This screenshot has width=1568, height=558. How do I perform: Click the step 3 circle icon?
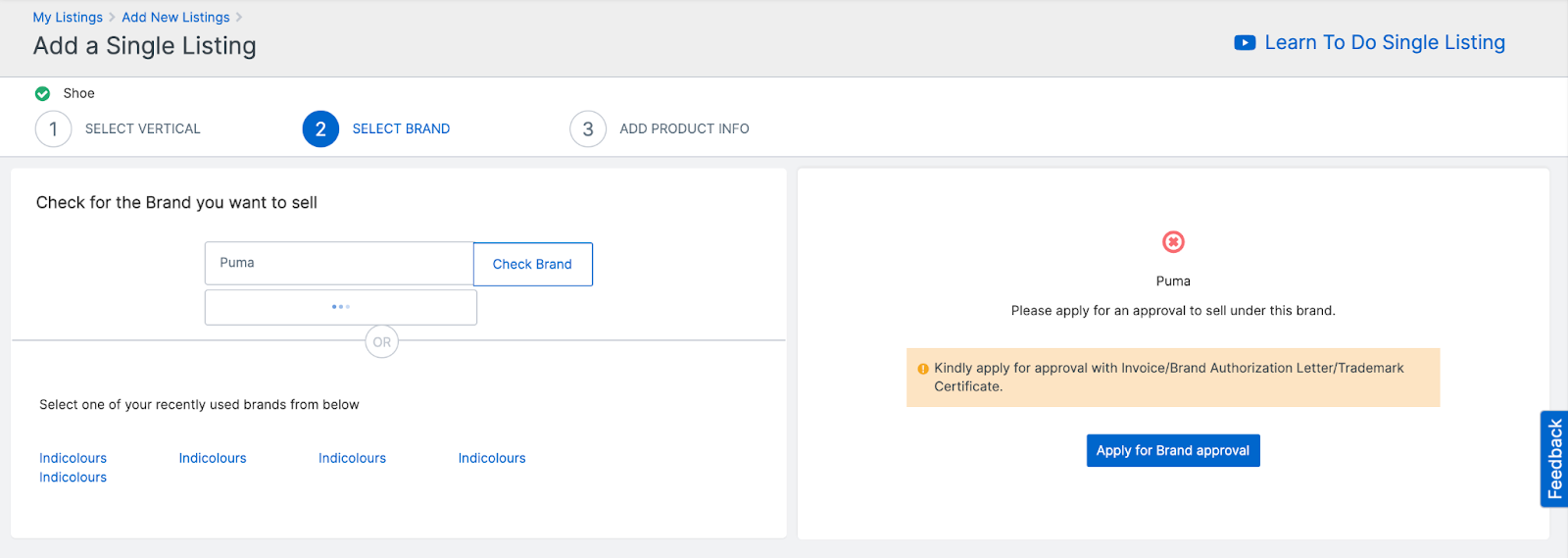tap(588, 129)
